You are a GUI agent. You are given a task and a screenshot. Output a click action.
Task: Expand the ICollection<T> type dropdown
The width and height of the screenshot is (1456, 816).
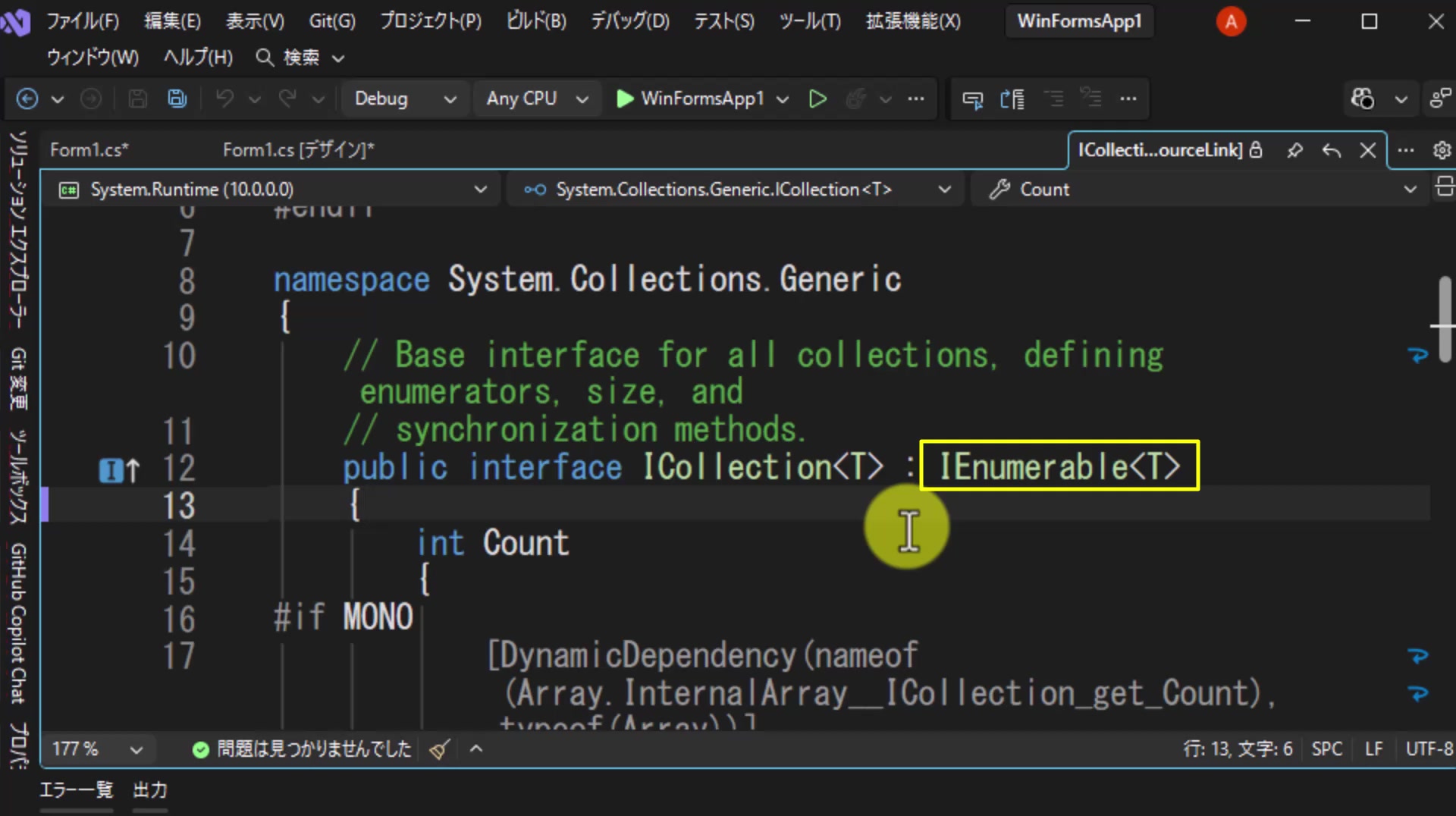pyautogui.click(x=736, y=189)
